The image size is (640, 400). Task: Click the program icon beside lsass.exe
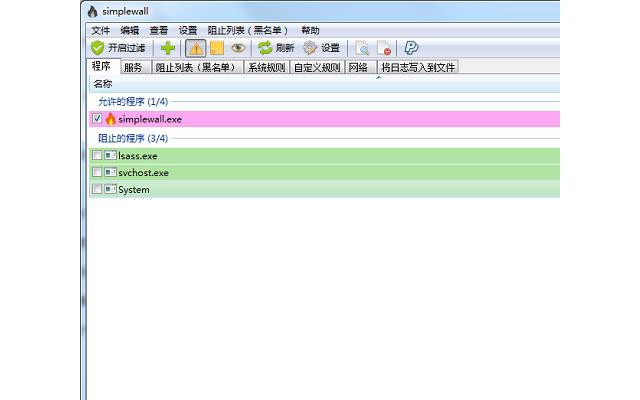110,156
